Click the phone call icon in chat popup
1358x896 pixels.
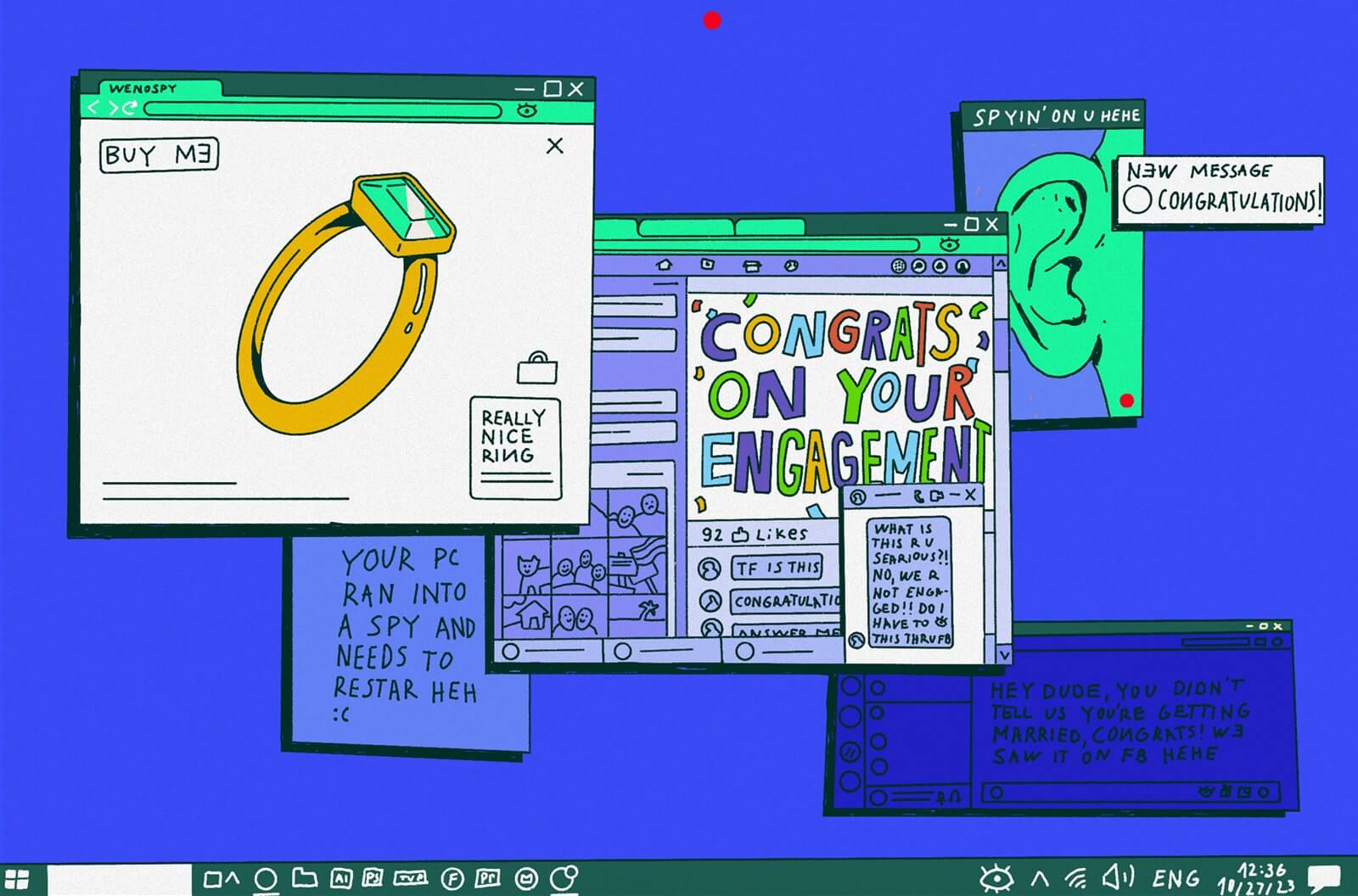(918, 496)
